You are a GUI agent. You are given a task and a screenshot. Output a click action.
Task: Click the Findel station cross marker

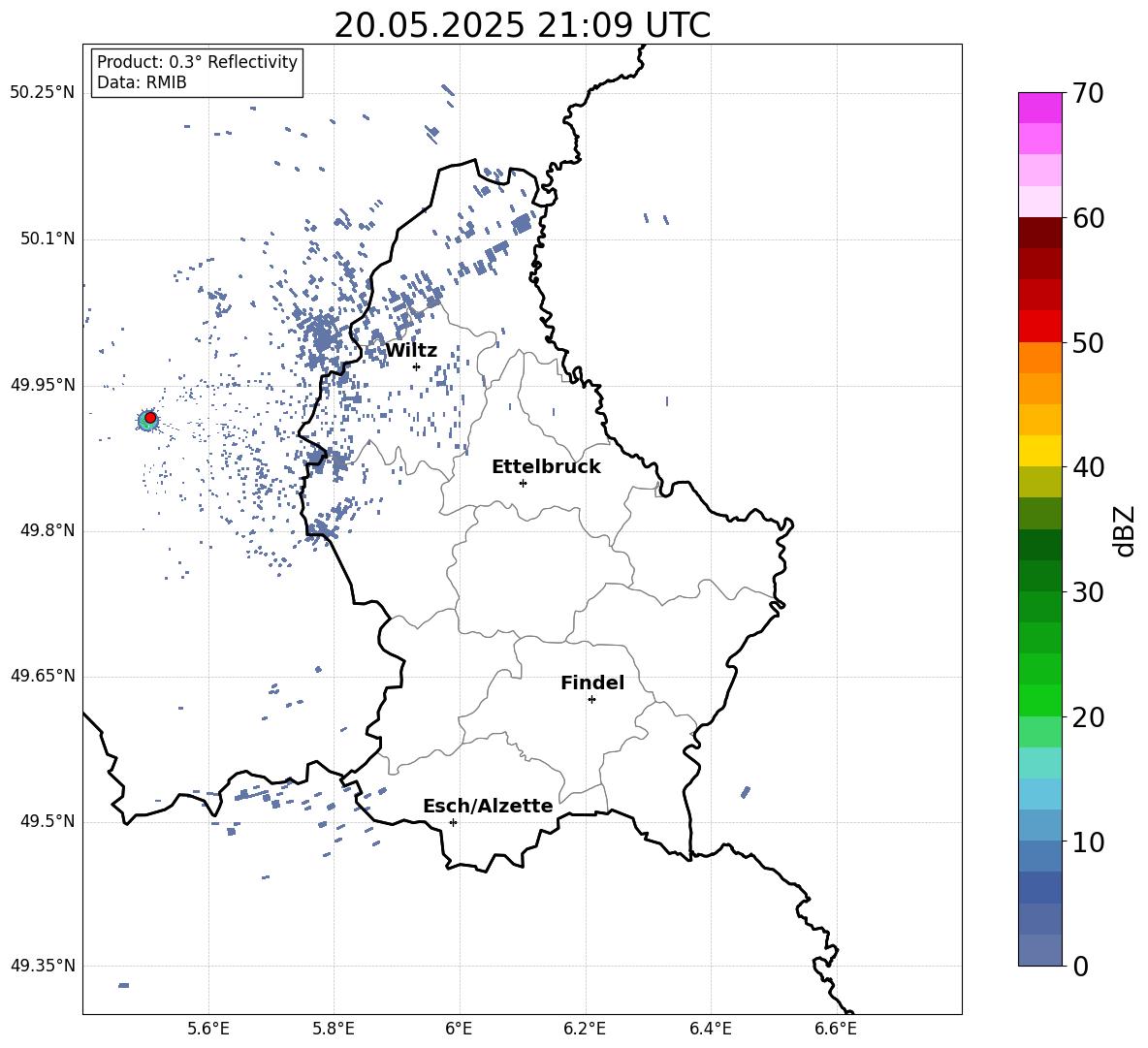point(591,700)
